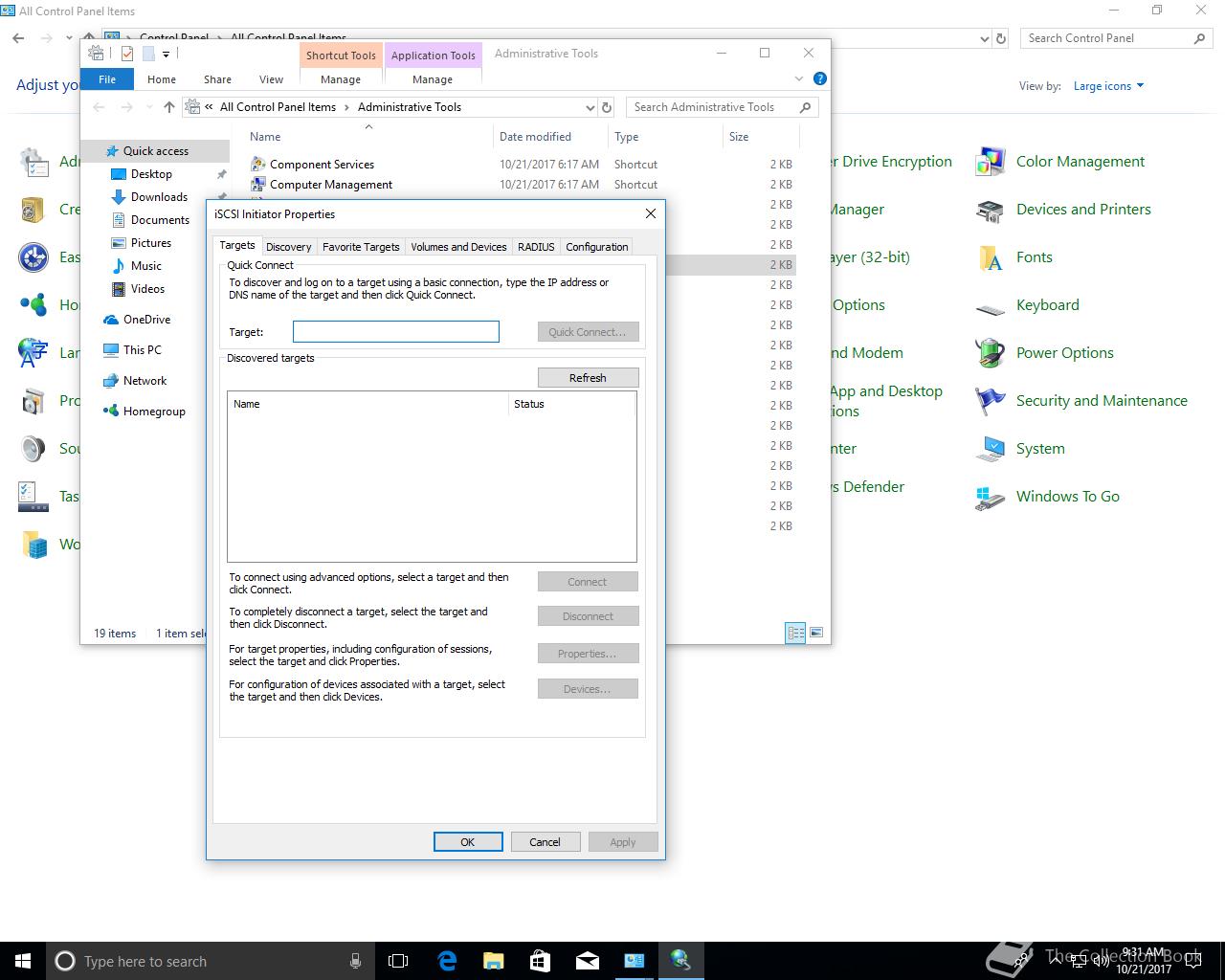Click the Component Services shortcut icon
This screenshot has height=980, width=1225.
tap(257, 165)
